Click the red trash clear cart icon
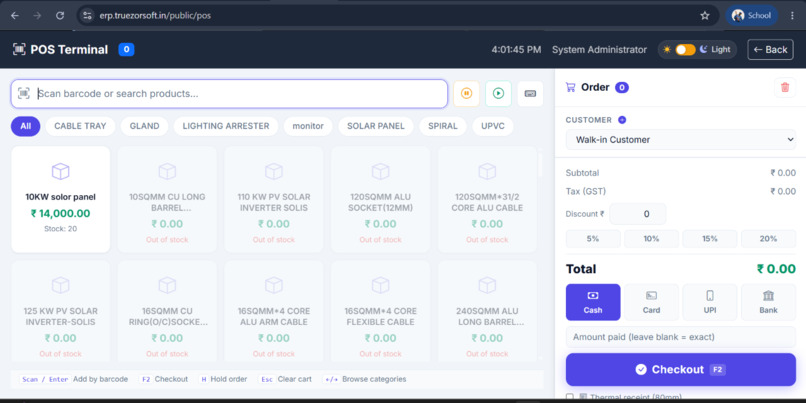The image size is (806, 403). pos(785,87)
